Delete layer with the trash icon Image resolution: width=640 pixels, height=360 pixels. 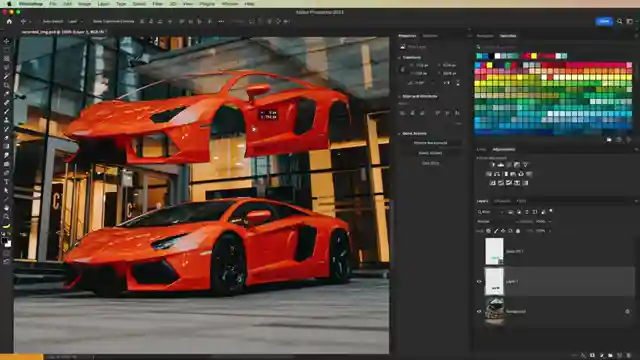tap(629, 356)
